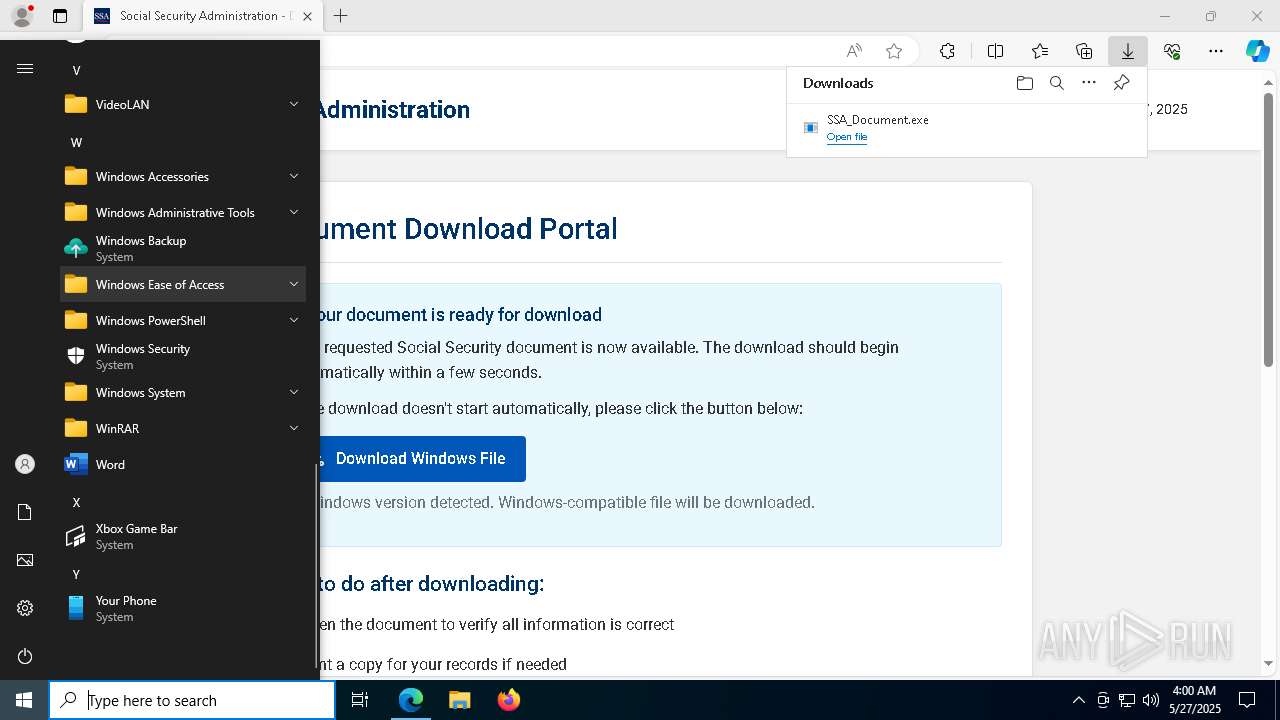Open the user account icon in Start
Image resolution: width=1280 pixels, height=720 pixels.
click(25, 464)
